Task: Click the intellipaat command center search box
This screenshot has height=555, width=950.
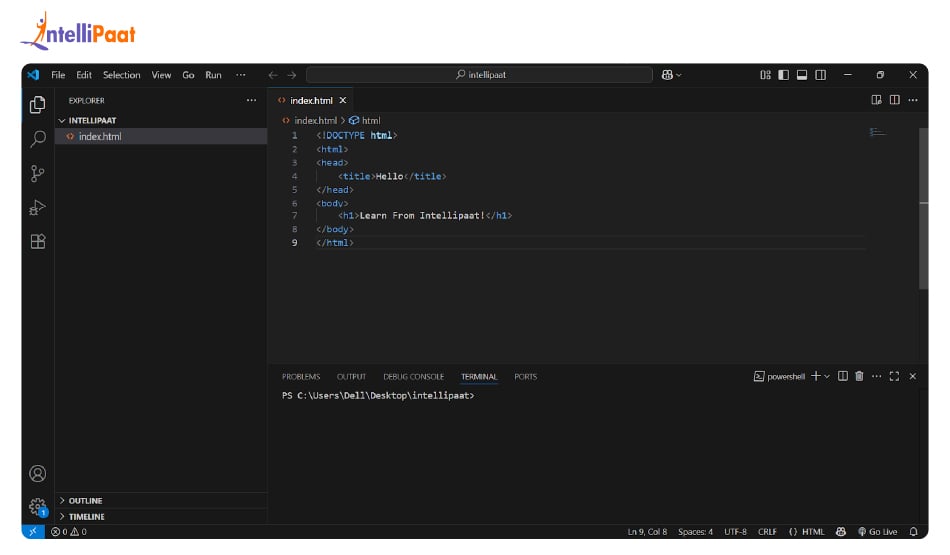Action: click(x=479, y=75)
